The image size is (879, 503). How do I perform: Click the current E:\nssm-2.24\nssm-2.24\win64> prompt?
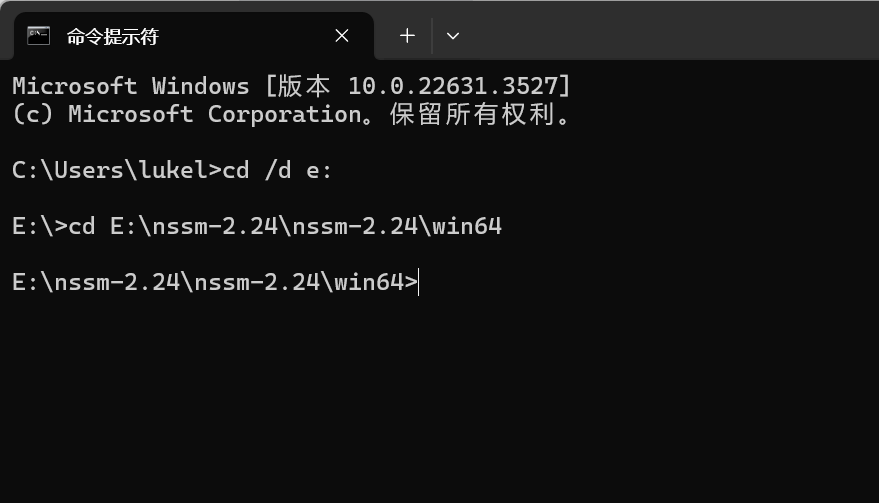click(215, 283)
